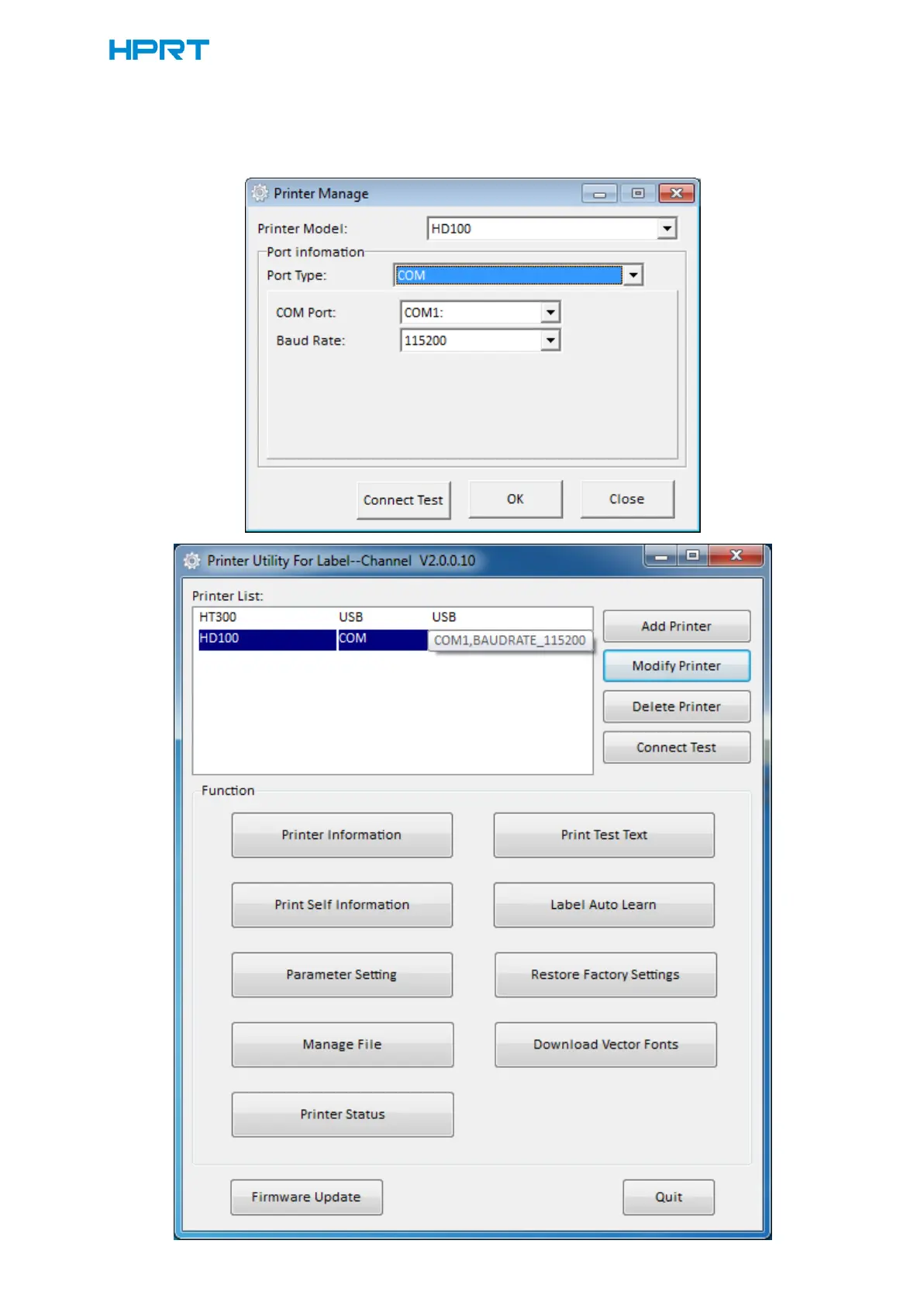Click the gear icon in Printer Manage title bar
The height and width of the screenshot is (1306, 924).
260,192
